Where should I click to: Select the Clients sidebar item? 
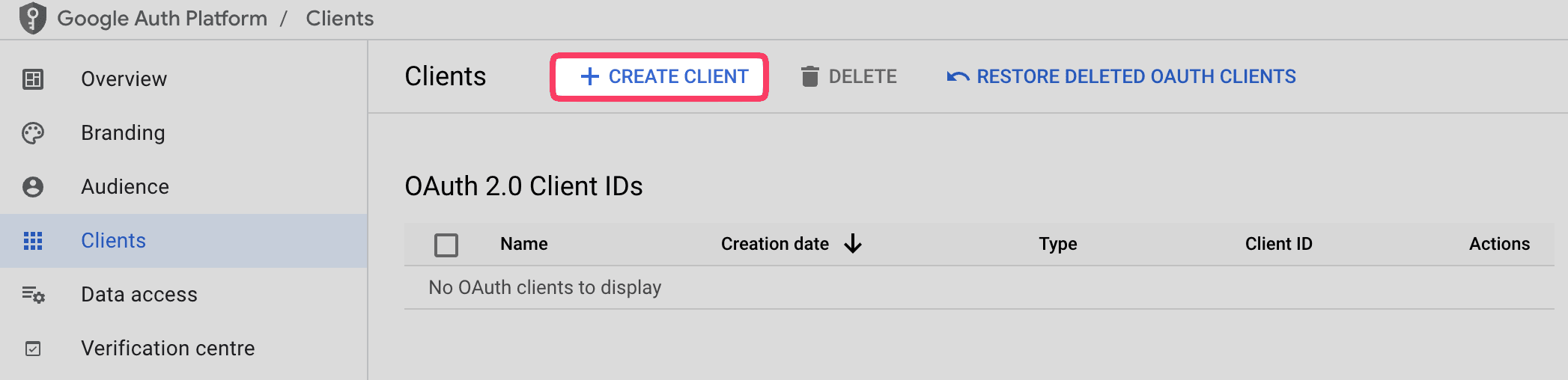coord(183,241)
